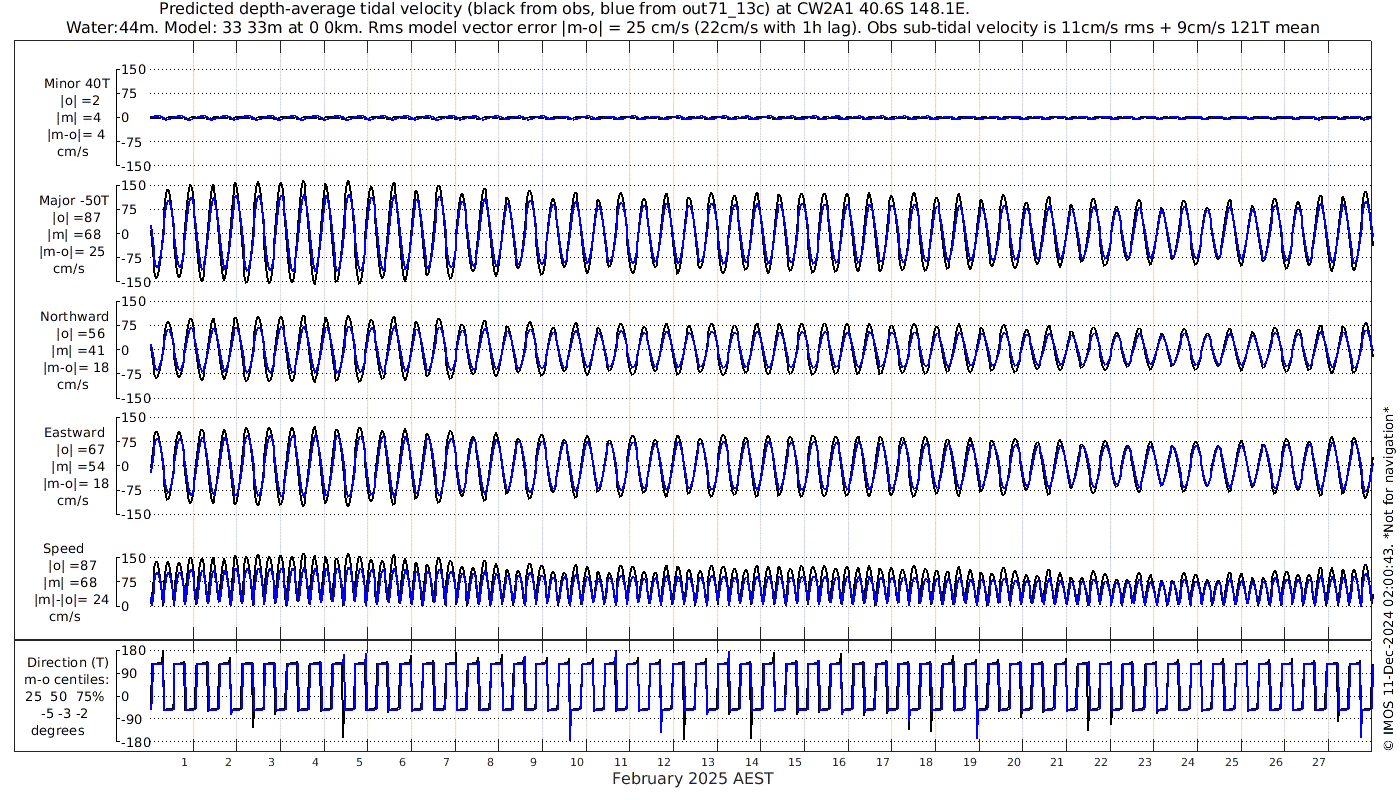Click the '|m| =54' value under Eastward

click(x=80, y=466)
